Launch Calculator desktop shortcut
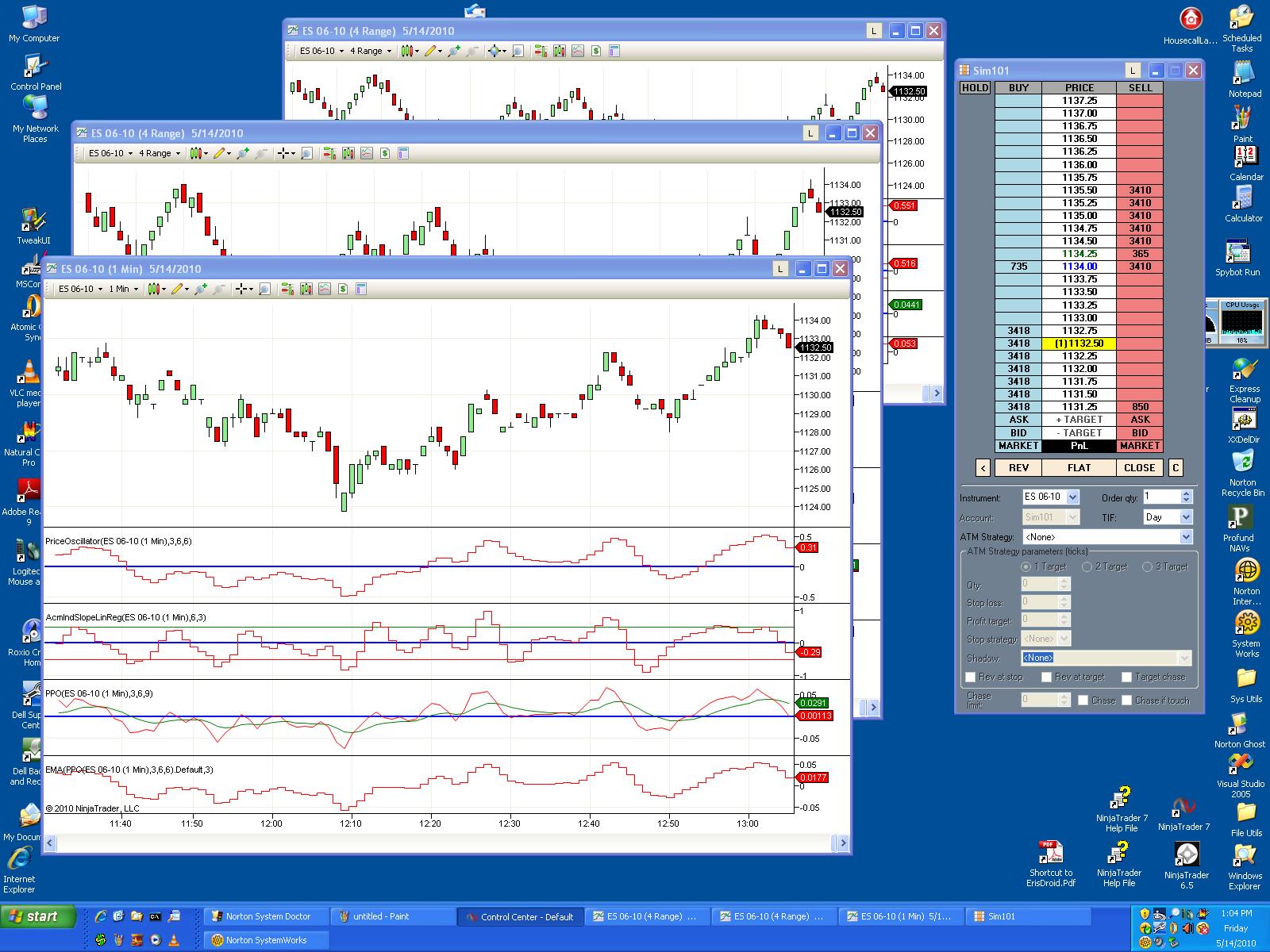The width and height of the screenshot is (1270, 952). (1243, 204)
